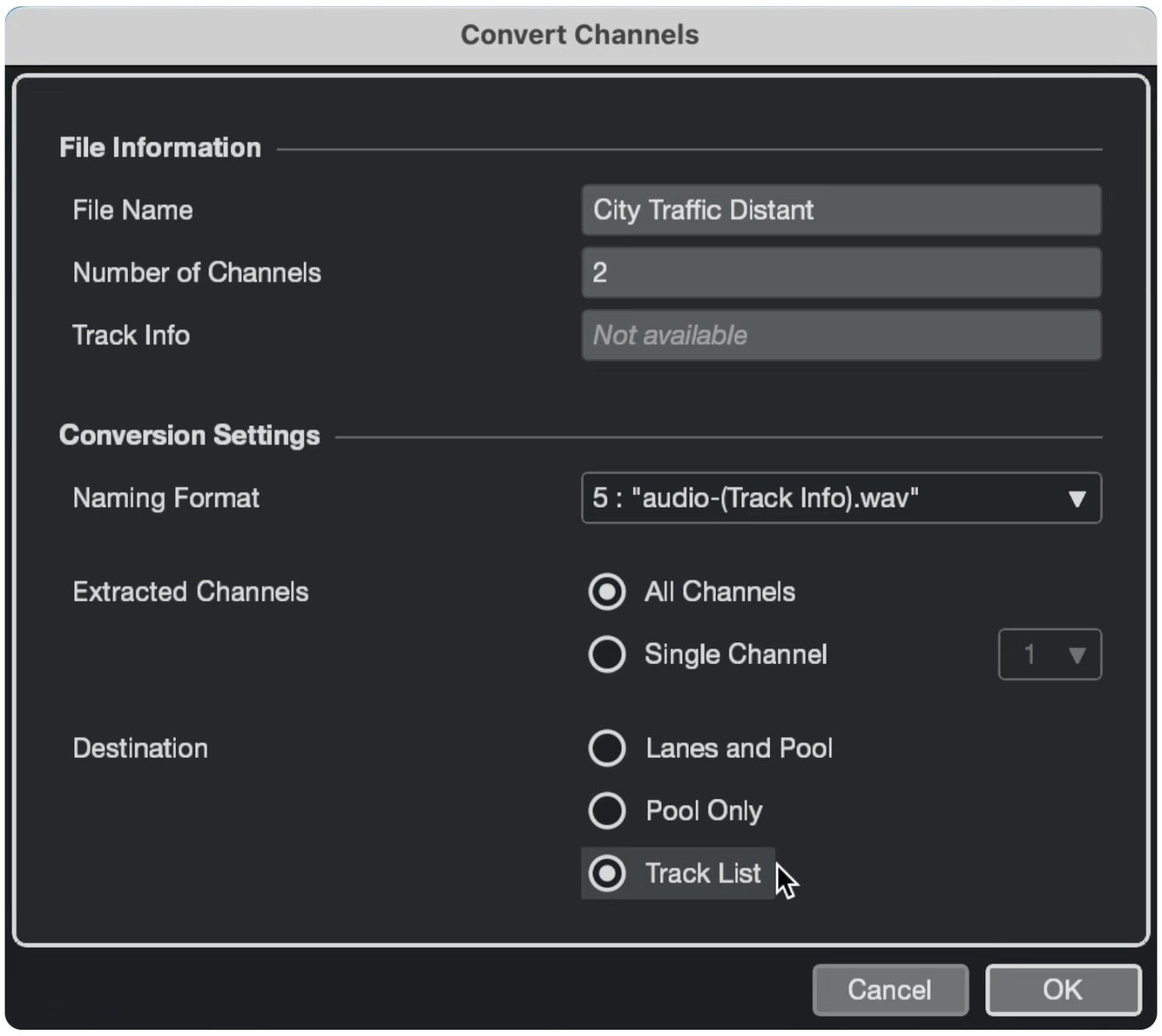Click the OK button to confirm conversion
The image size is (1162, 1036).
1062,990
